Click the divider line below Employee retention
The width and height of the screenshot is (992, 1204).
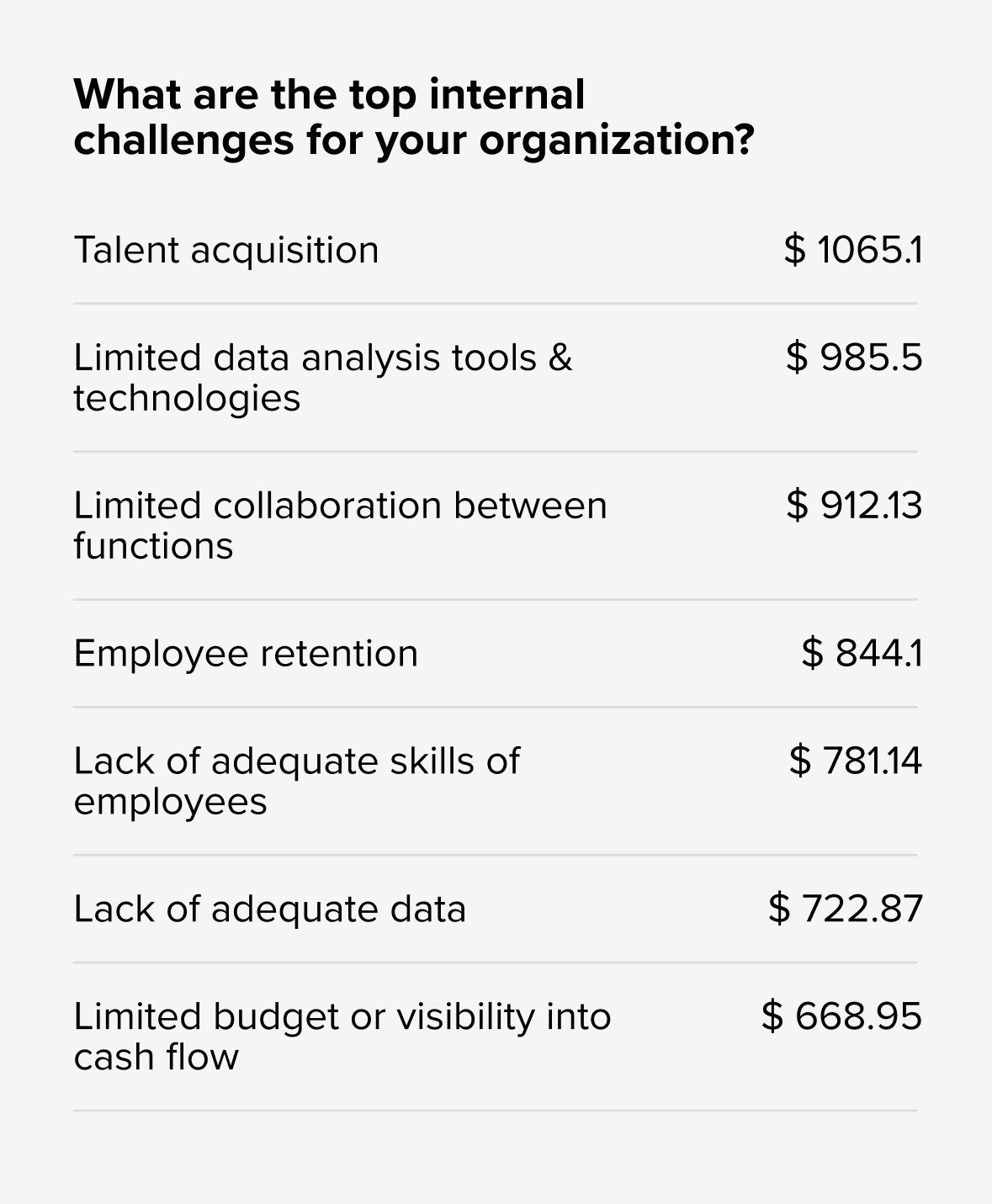point(495,708)
